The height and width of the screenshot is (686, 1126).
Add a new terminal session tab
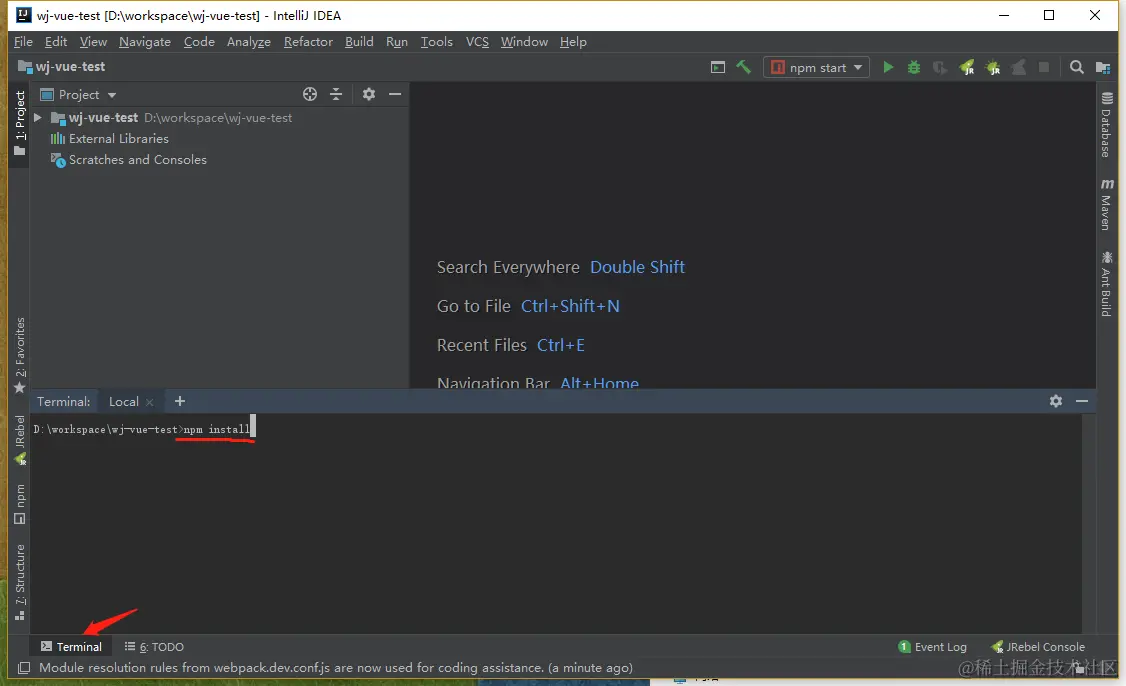[x=180, y=401]
